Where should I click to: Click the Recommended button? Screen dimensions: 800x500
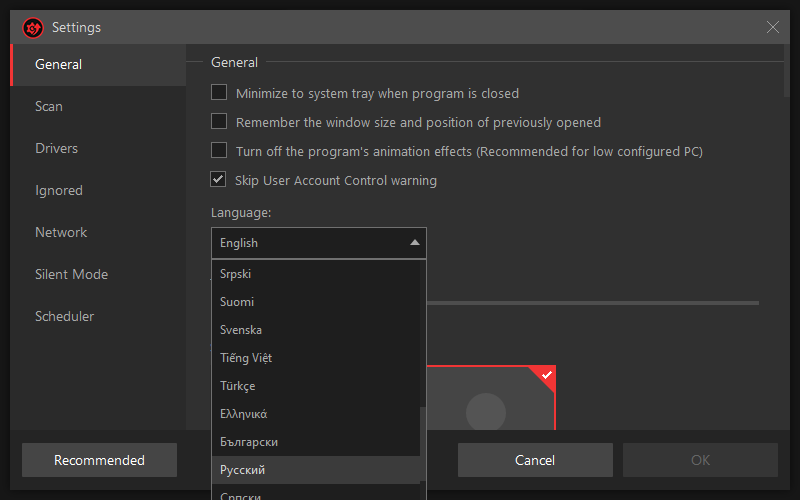[x=99, y=460]
